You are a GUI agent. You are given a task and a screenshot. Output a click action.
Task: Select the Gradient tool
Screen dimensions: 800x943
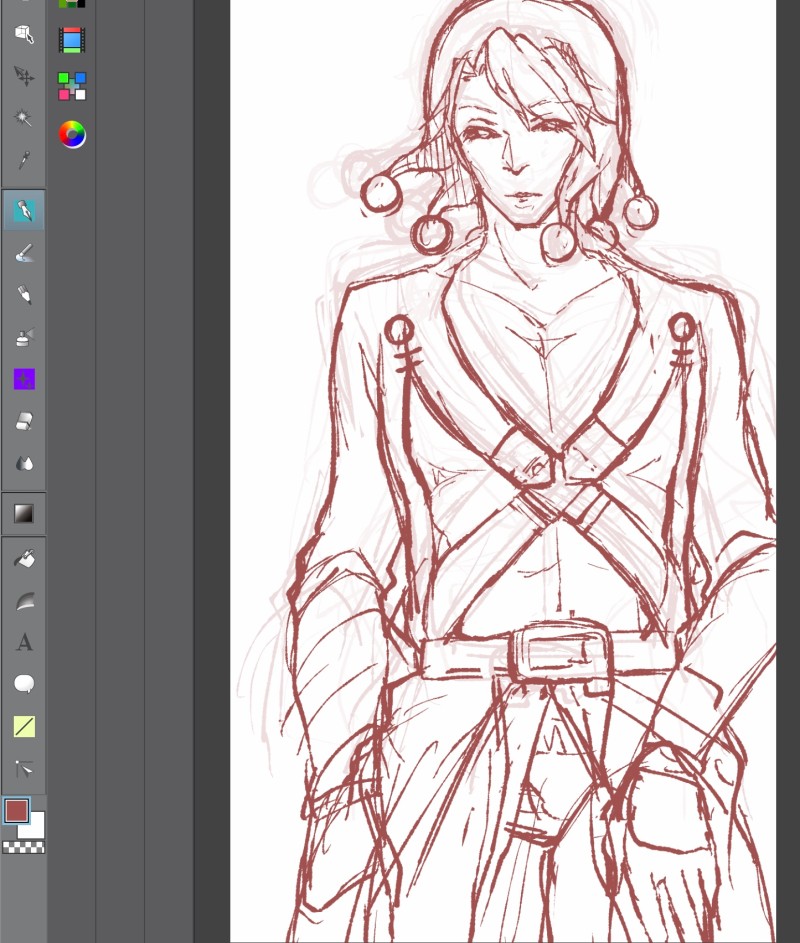[x=24, y=514]
